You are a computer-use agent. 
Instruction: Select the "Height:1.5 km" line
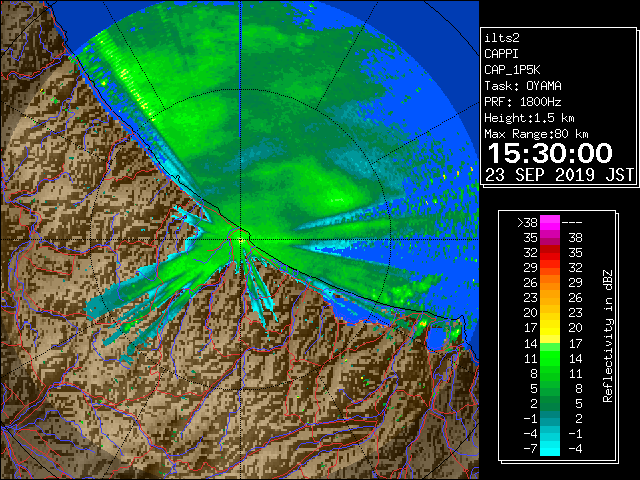point(529,118)
